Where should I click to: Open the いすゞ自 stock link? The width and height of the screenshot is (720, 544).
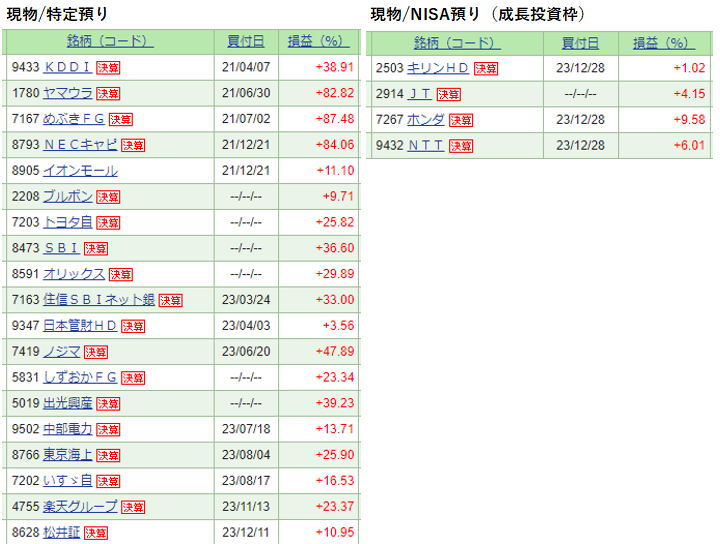(68, 480)
